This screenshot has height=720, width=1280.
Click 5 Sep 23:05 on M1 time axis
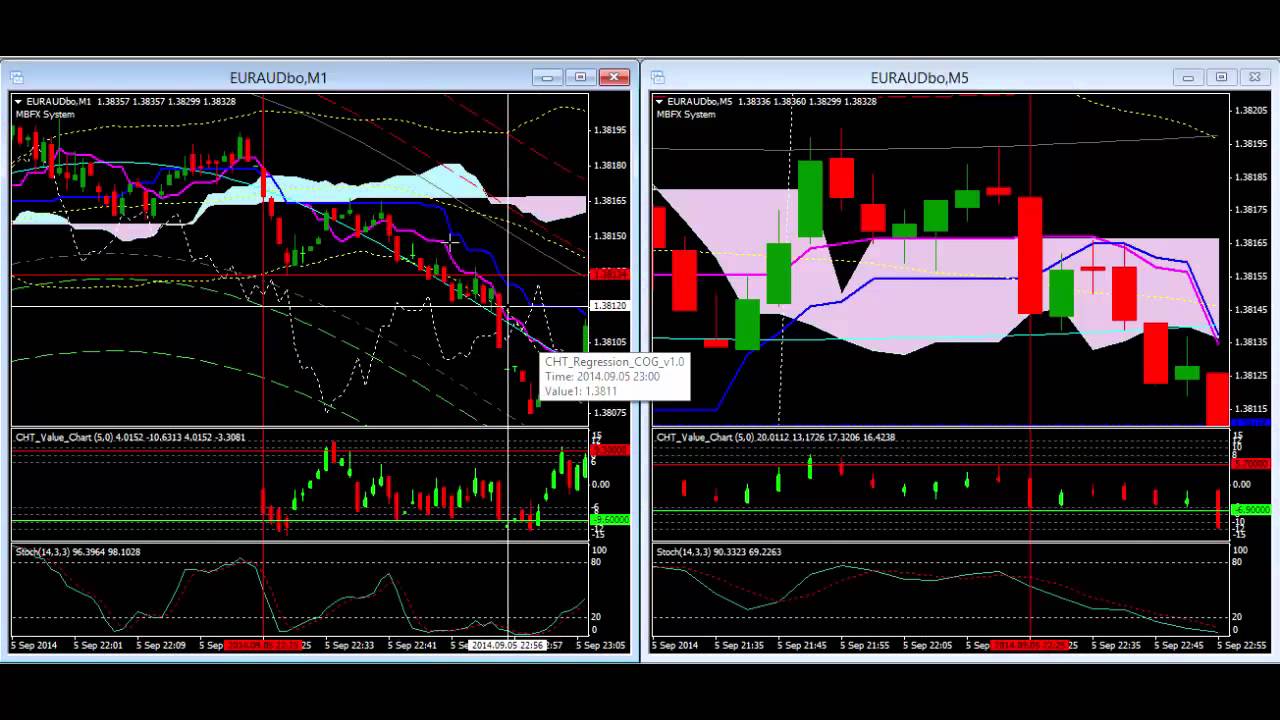coord(600,646)
